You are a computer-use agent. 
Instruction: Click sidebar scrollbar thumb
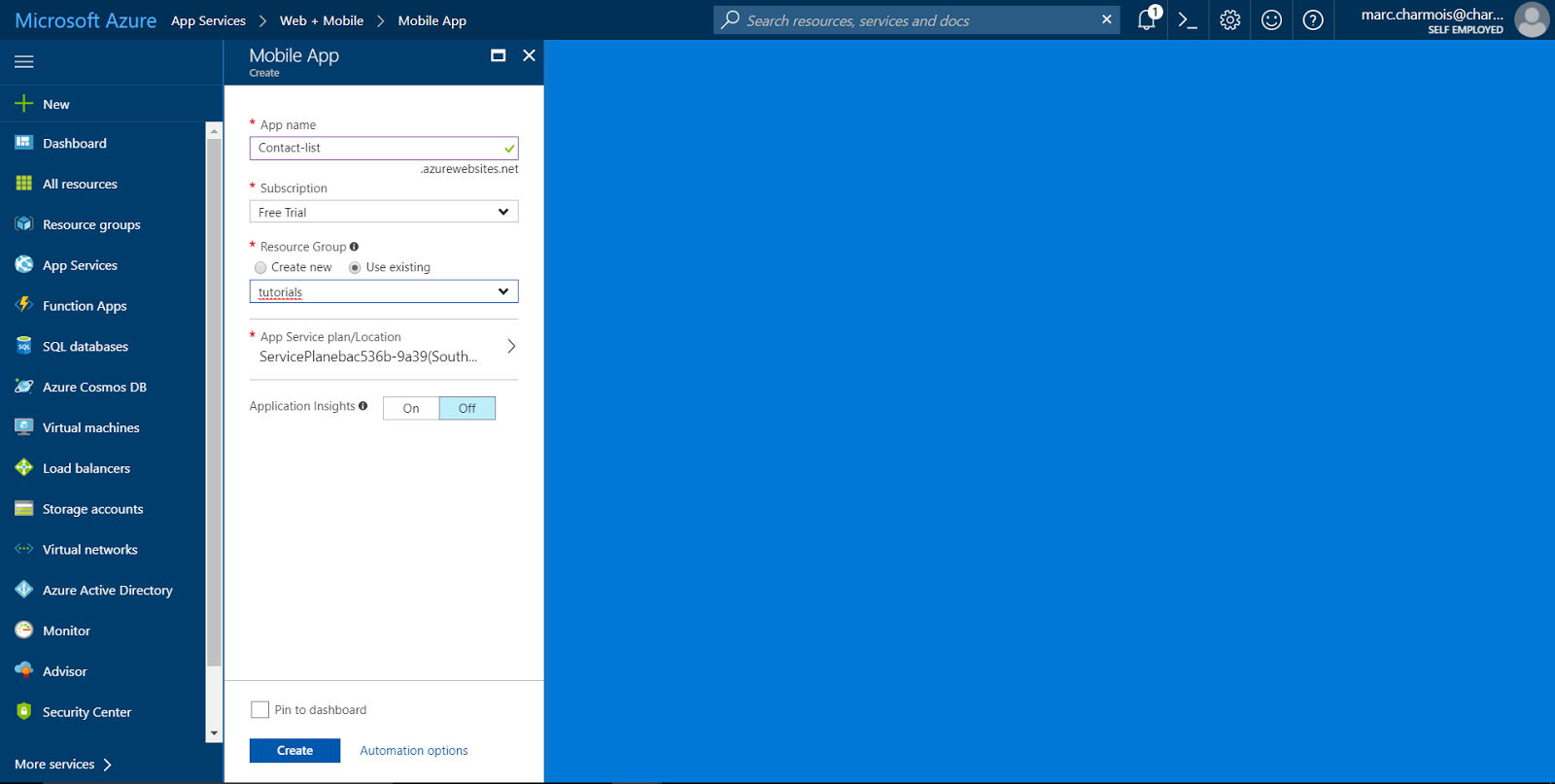[x=214, y=402]
